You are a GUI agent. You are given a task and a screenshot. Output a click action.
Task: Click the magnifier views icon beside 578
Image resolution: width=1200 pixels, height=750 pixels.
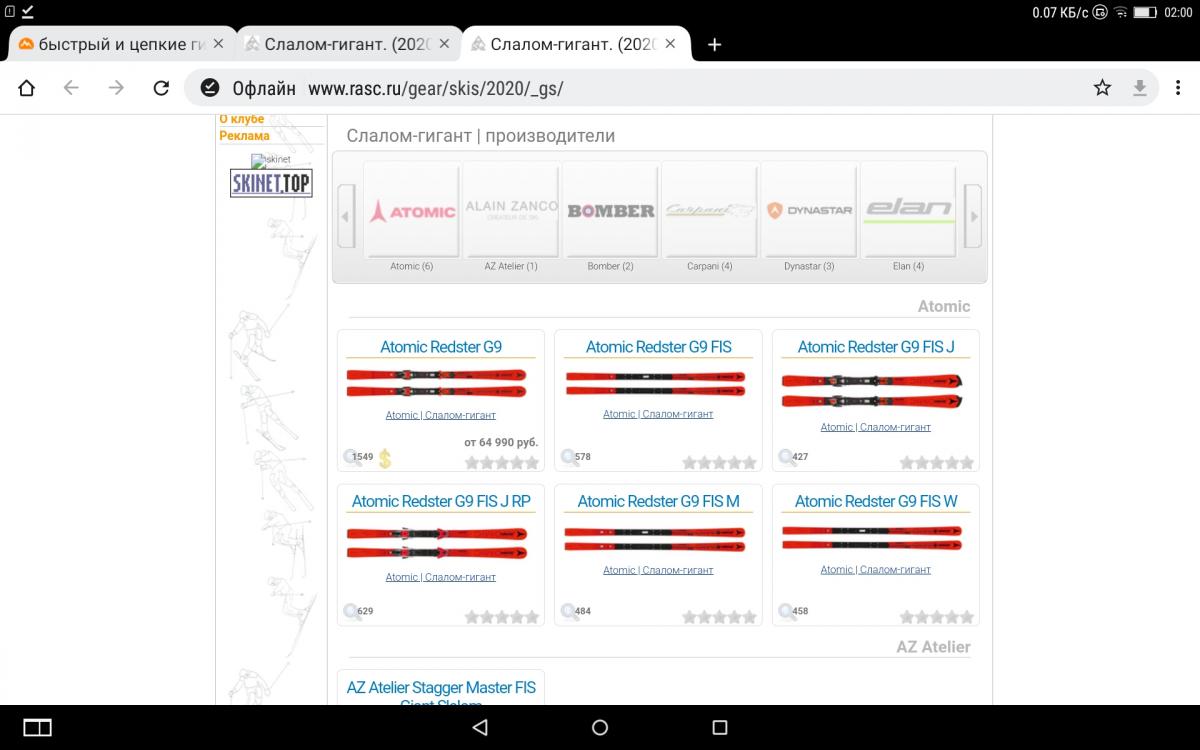[x=569, y=457]
